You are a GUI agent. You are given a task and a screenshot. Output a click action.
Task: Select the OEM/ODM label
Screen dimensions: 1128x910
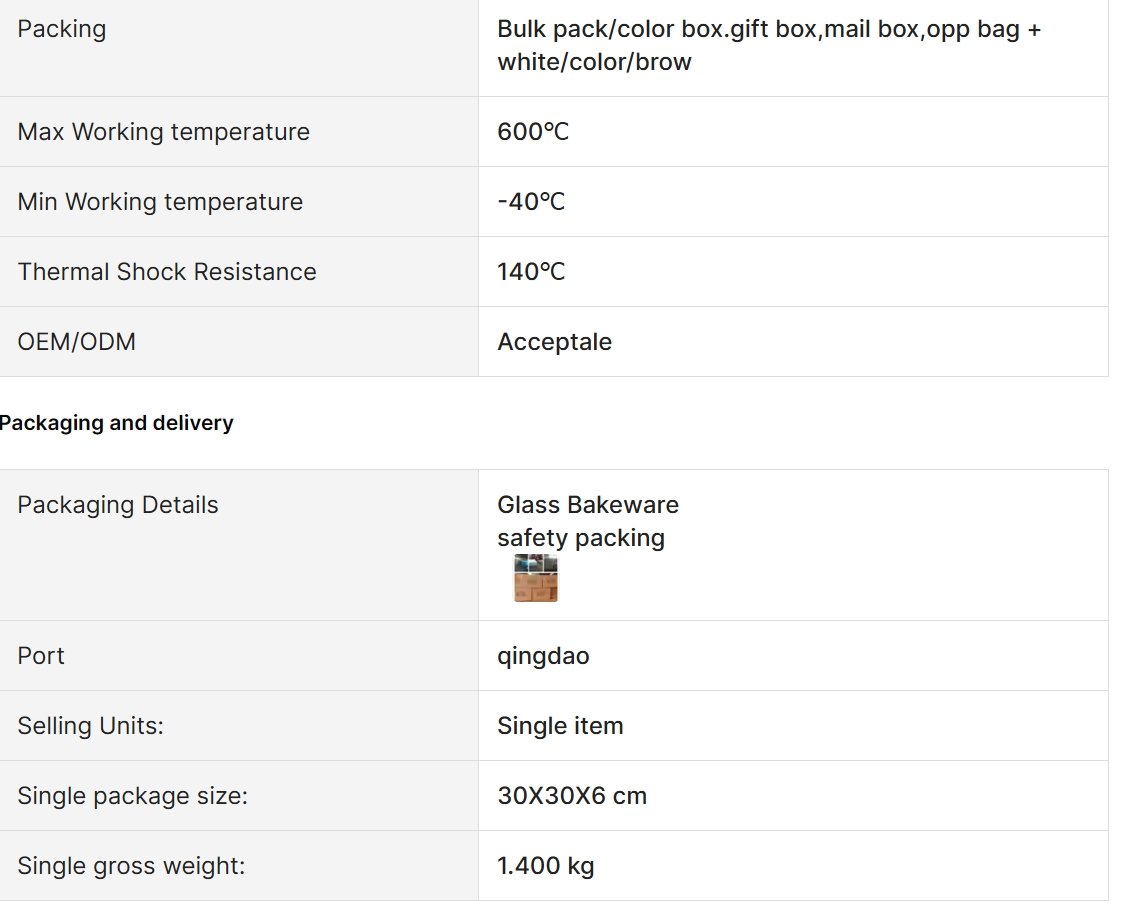(76, 342)
